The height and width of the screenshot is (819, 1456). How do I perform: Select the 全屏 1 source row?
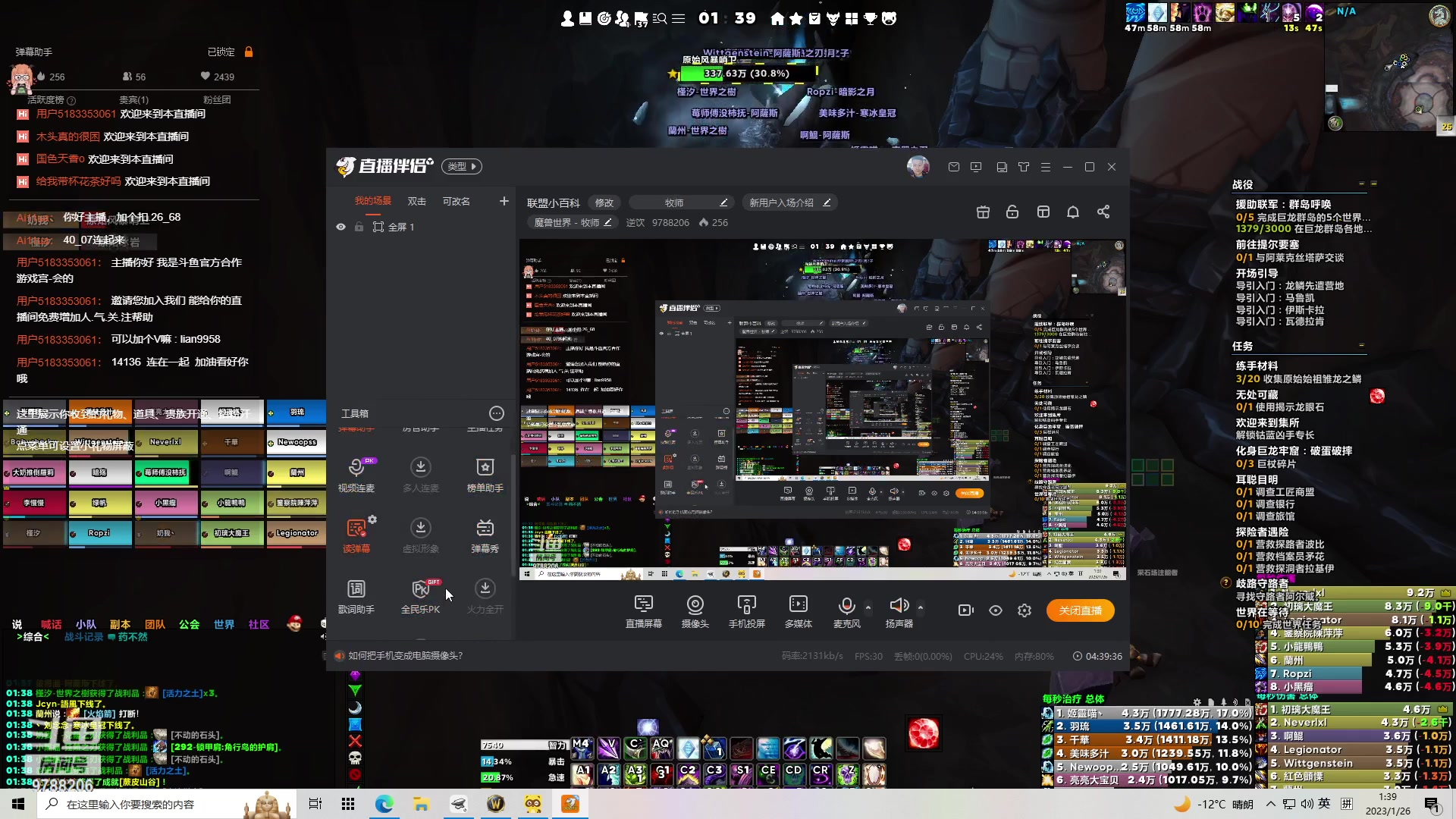(x=421, y=227)
